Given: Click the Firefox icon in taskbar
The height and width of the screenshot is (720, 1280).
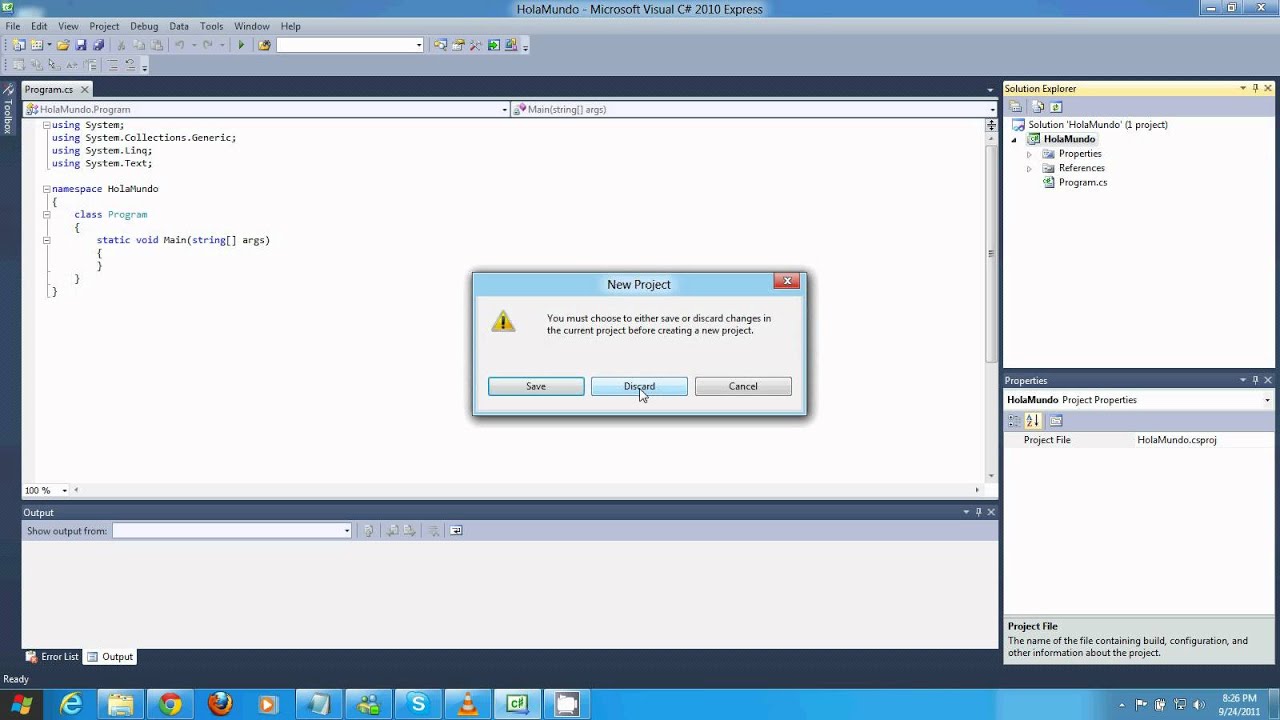Looking at the screenshot, I should click(x=220, y=704).
